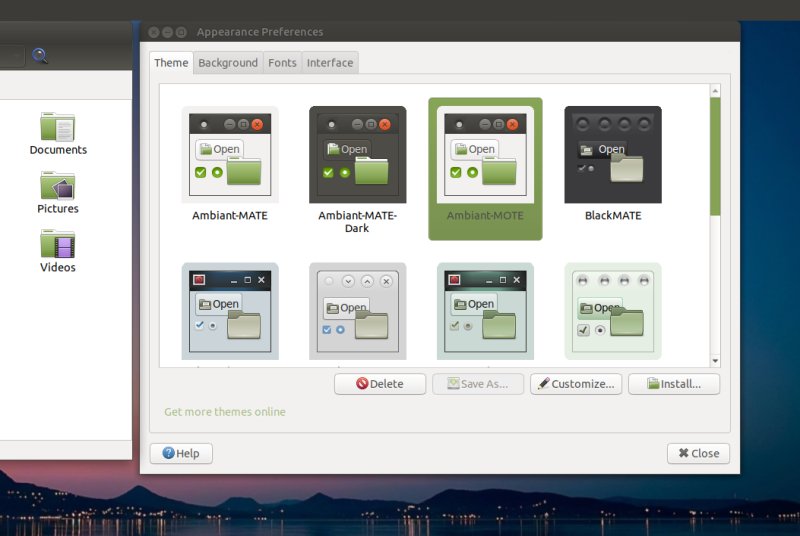Click the Save As... button
Screen dimensions: 800x536
coord(478,384)
